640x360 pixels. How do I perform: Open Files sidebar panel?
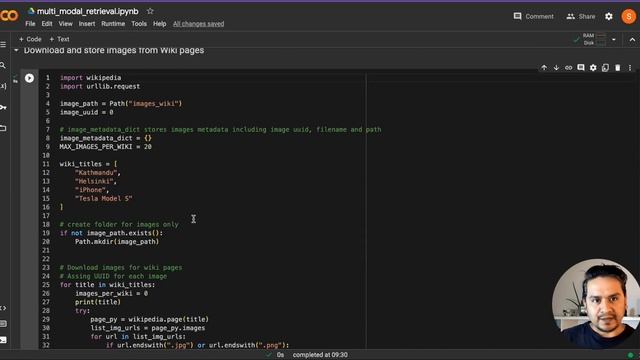point(3,128)
